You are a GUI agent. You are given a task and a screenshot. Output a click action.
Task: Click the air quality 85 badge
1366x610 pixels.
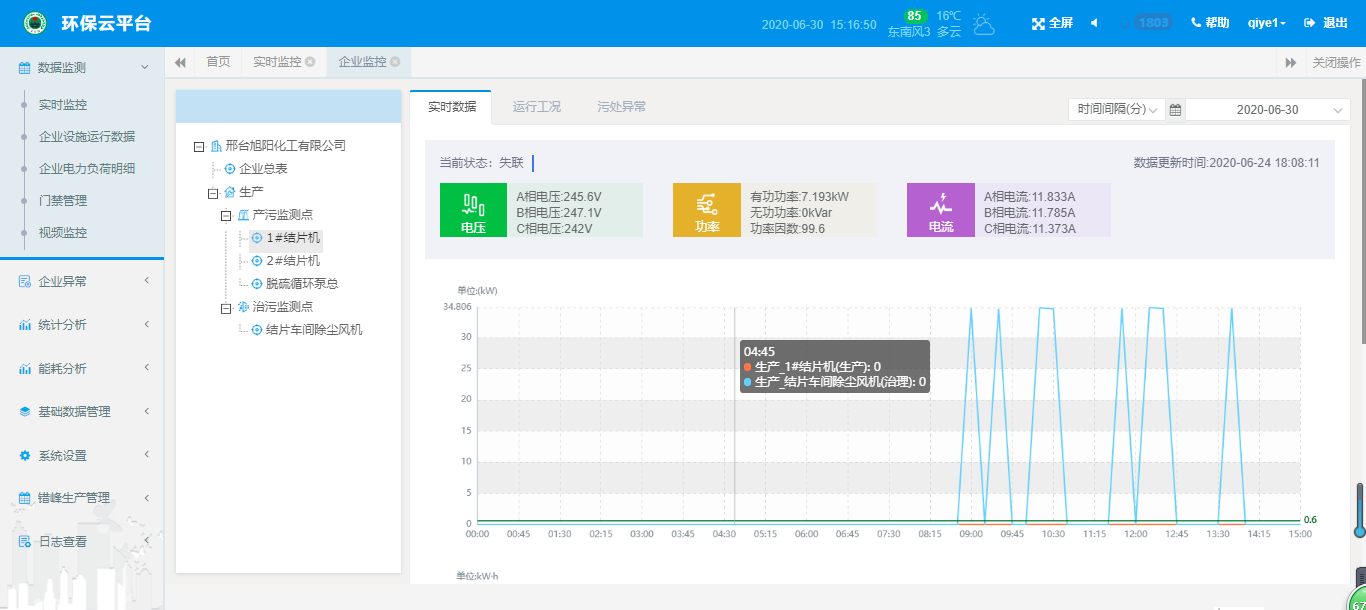914,16
